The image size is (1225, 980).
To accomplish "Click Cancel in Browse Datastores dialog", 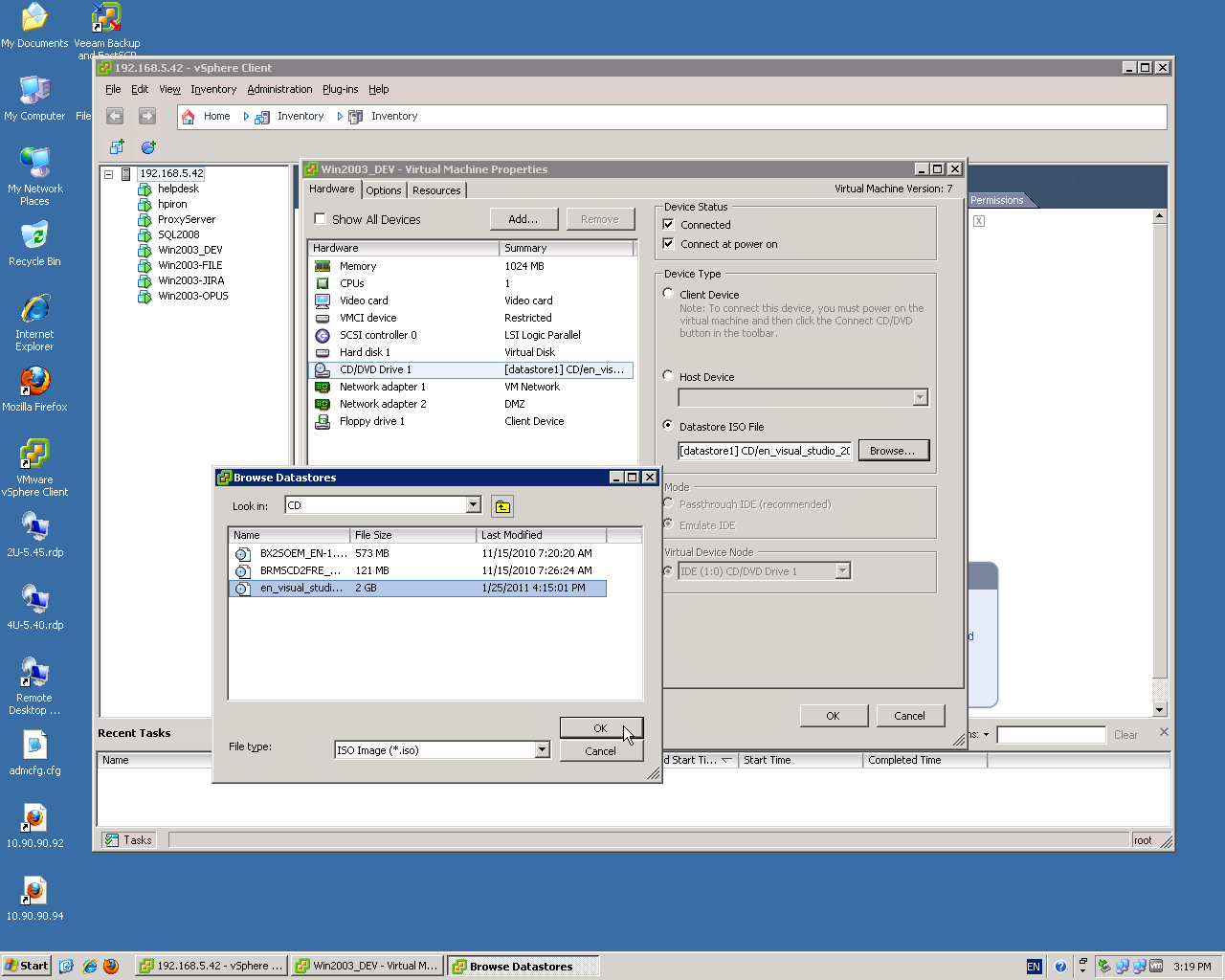I will tap(601, 751).
